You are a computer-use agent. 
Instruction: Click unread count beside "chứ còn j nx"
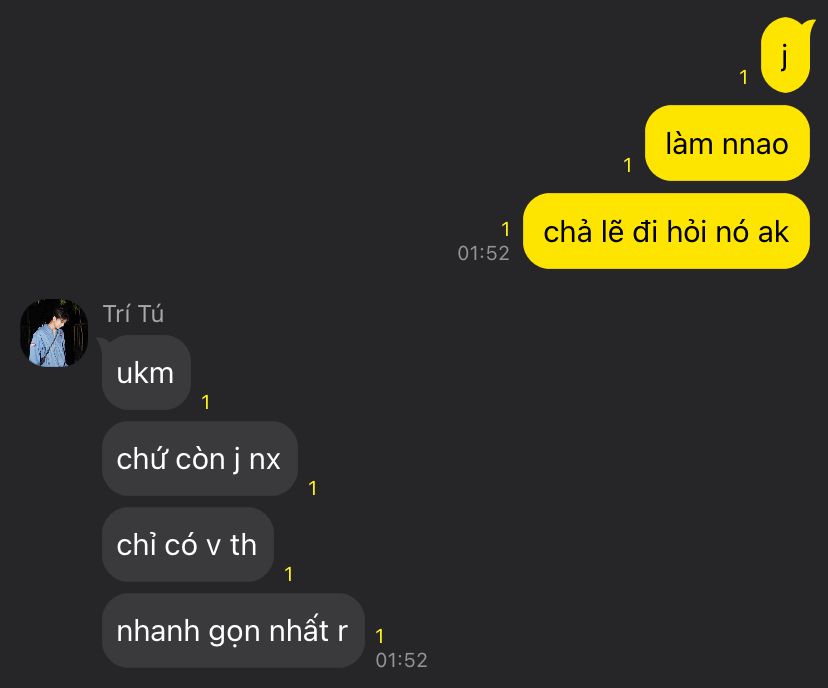(313, 488)
